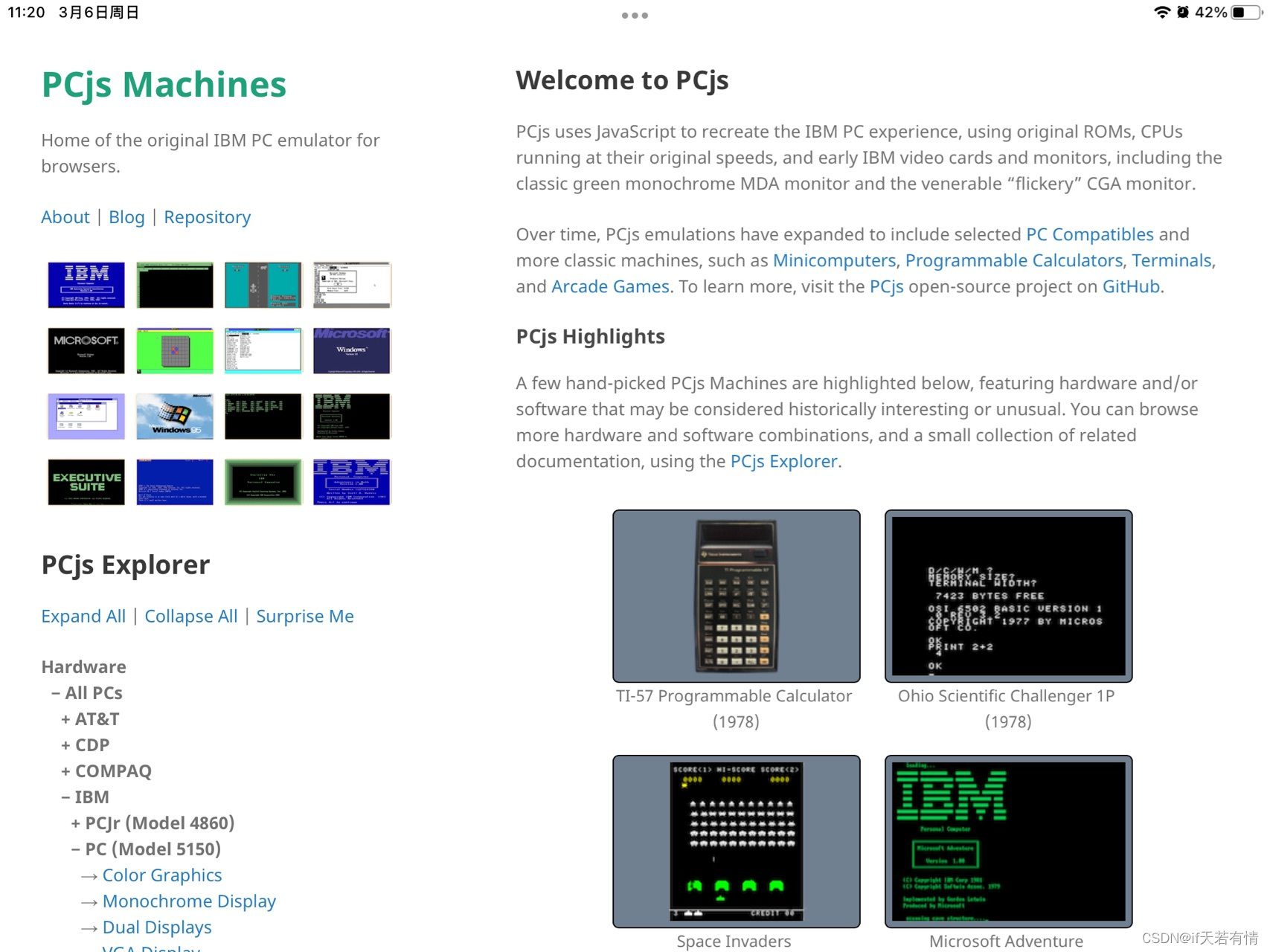1270x952 pixels.
Task: Open the green grid game thumbnail
Action: [x=175, y=350]
